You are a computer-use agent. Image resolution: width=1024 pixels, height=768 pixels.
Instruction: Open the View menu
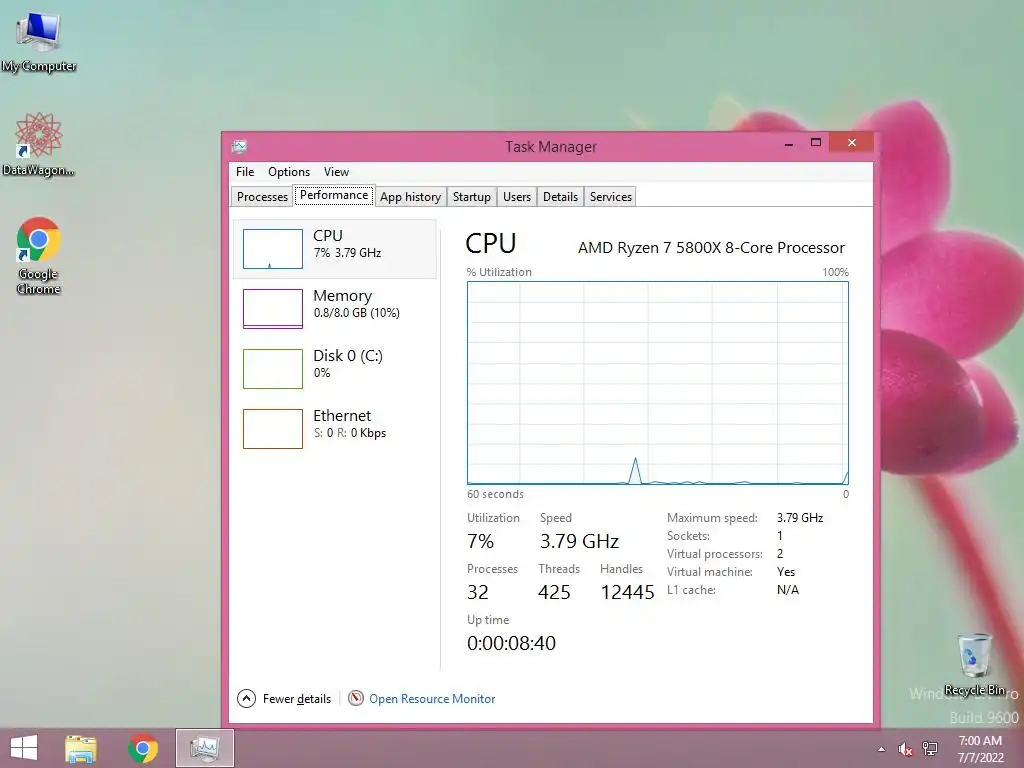(336, 172)
